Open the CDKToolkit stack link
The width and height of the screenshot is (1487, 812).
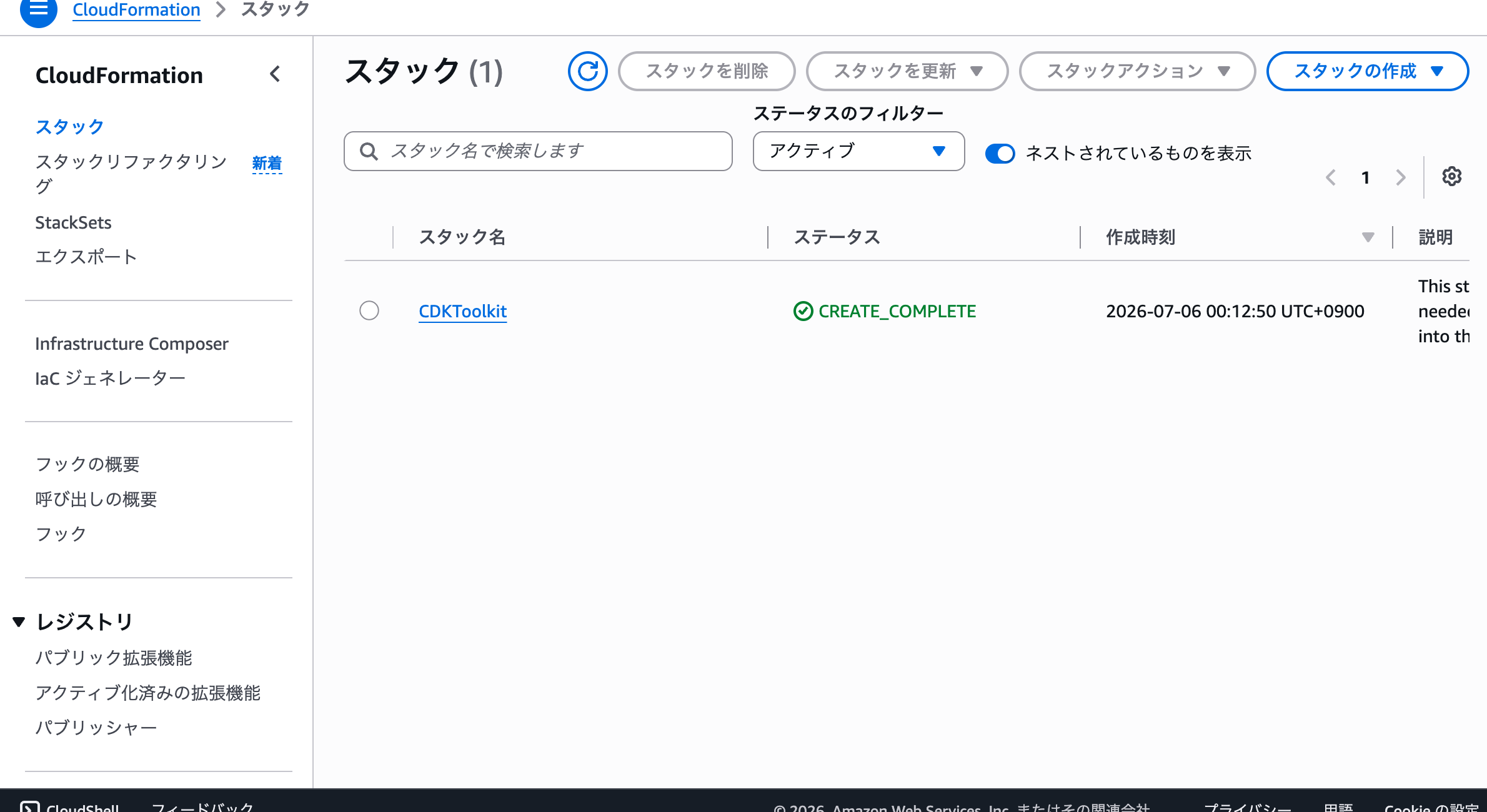[x=462, y=311]
